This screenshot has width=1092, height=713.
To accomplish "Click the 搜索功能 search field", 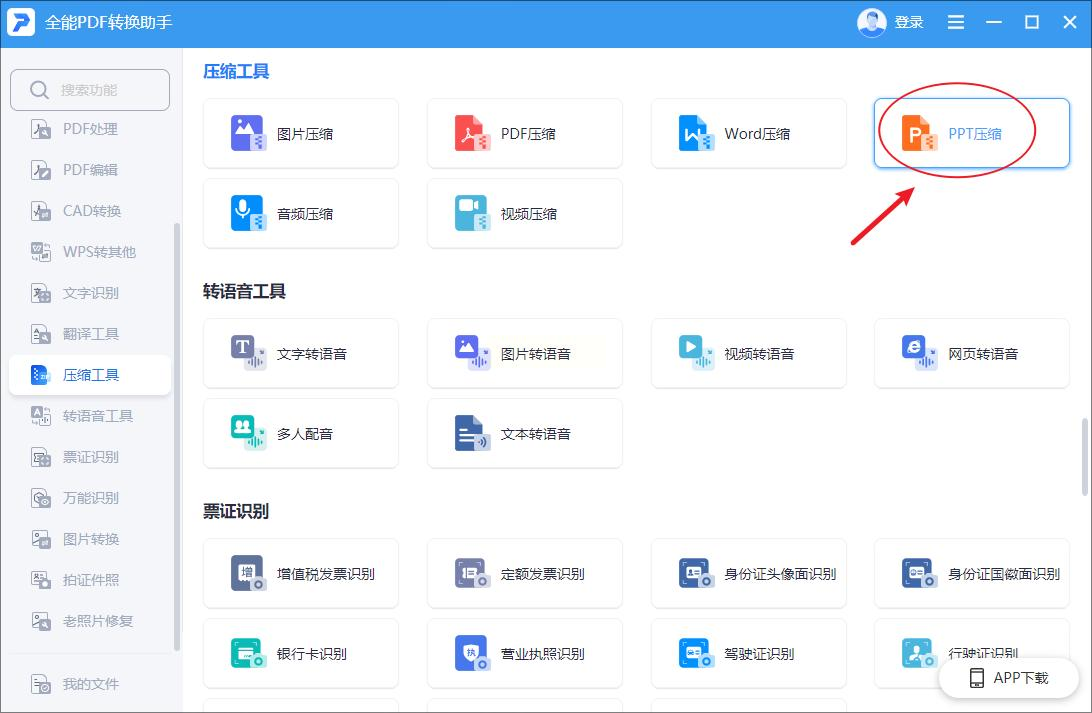I will pyautogui.click(x=90, y=90).
